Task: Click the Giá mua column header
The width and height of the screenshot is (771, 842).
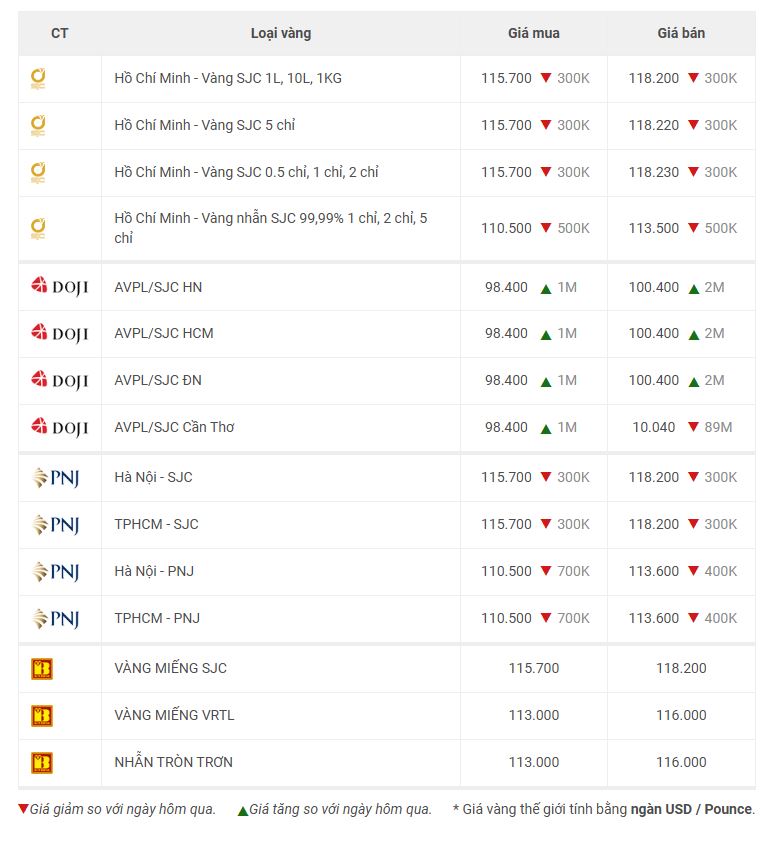Action: coord(533,33)
